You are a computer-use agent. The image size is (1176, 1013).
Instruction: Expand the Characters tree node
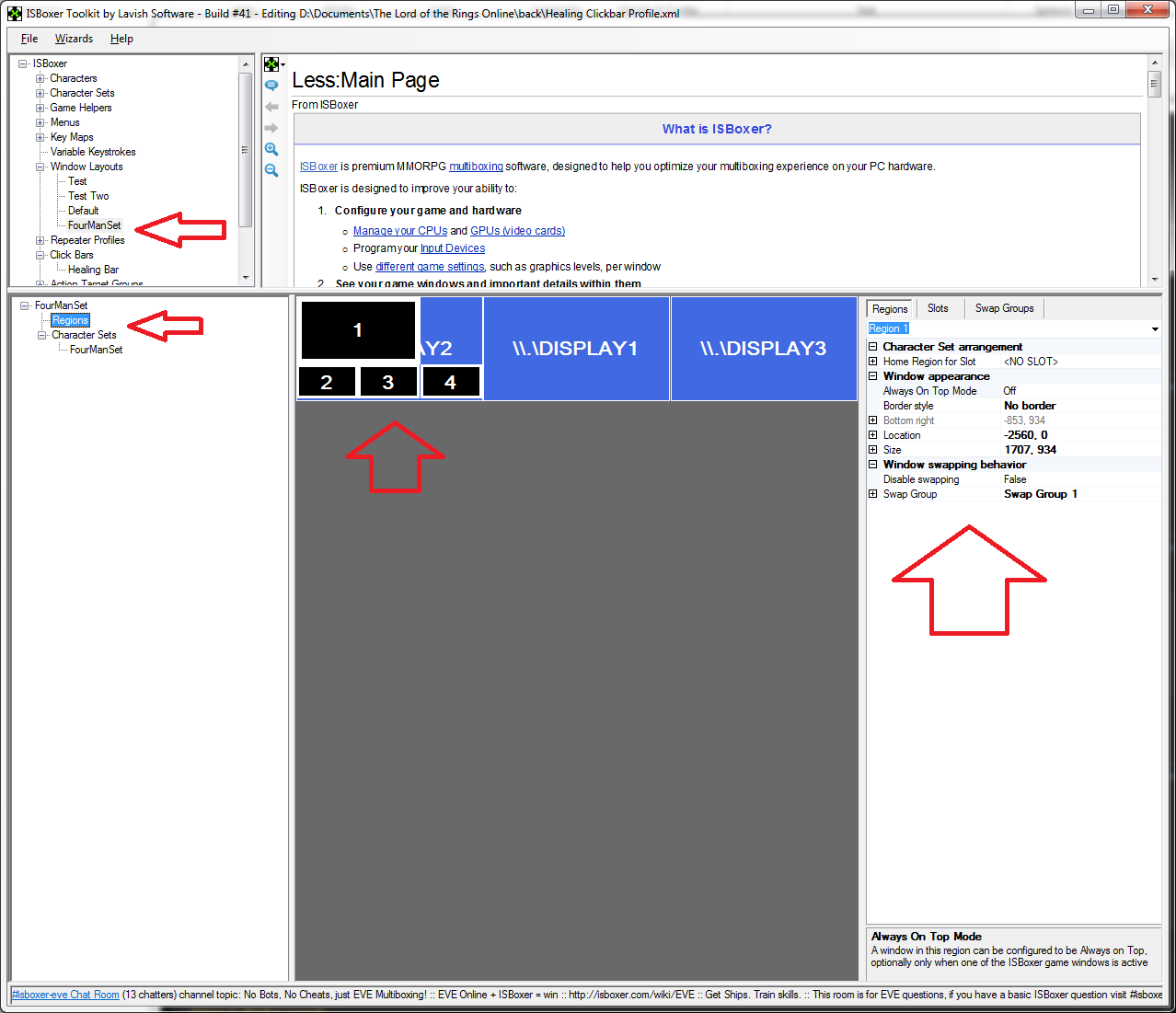(40, 78)
